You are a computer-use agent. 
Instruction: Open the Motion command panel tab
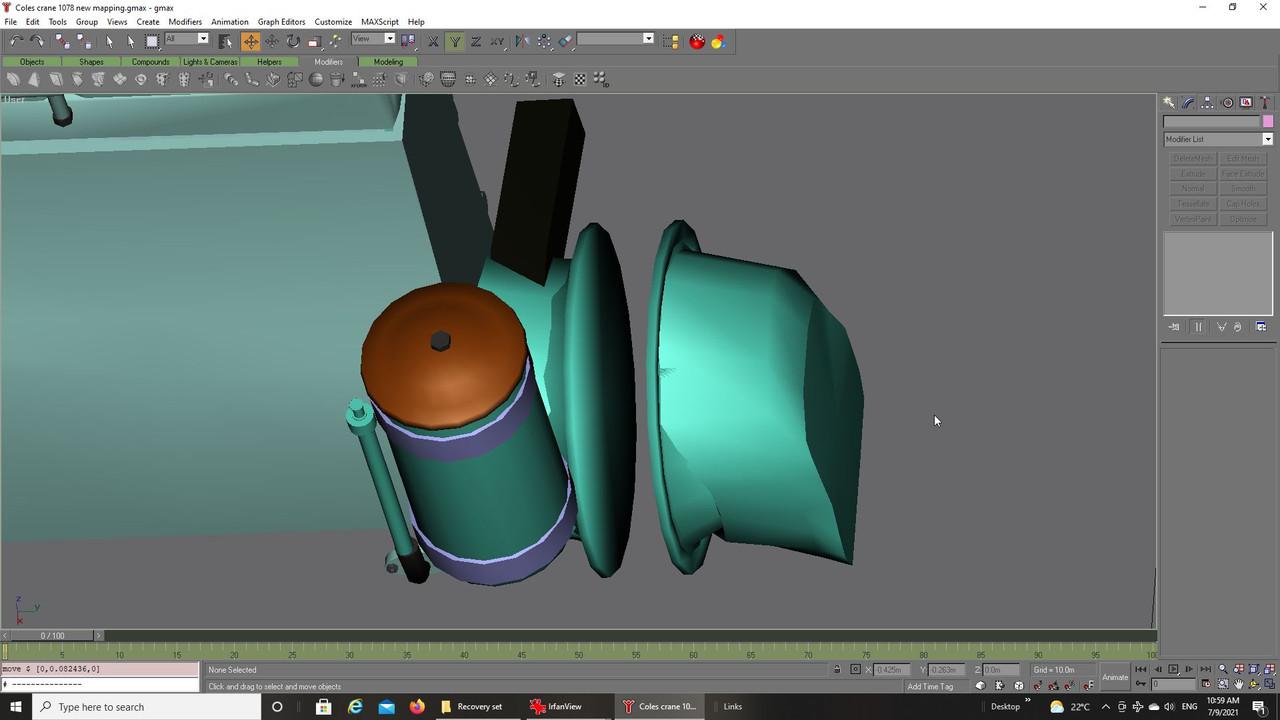click(1227, 102)
